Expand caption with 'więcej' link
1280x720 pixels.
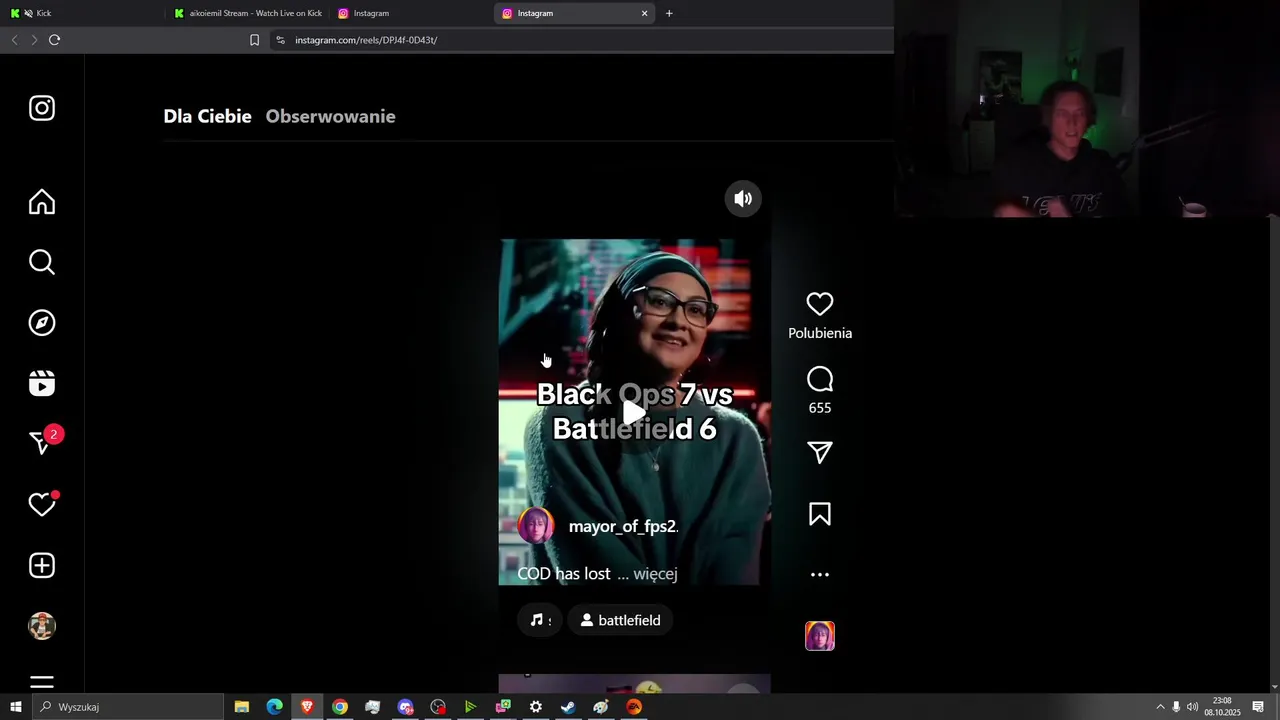click(x=655, y=574)
